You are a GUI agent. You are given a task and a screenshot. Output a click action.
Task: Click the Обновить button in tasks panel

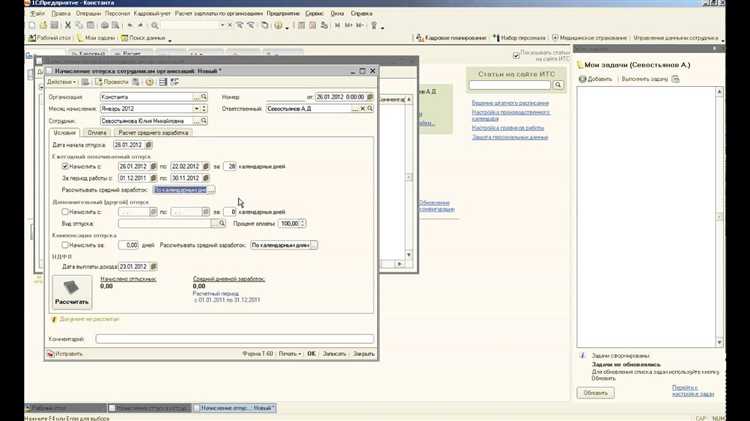tap(596, 393)
